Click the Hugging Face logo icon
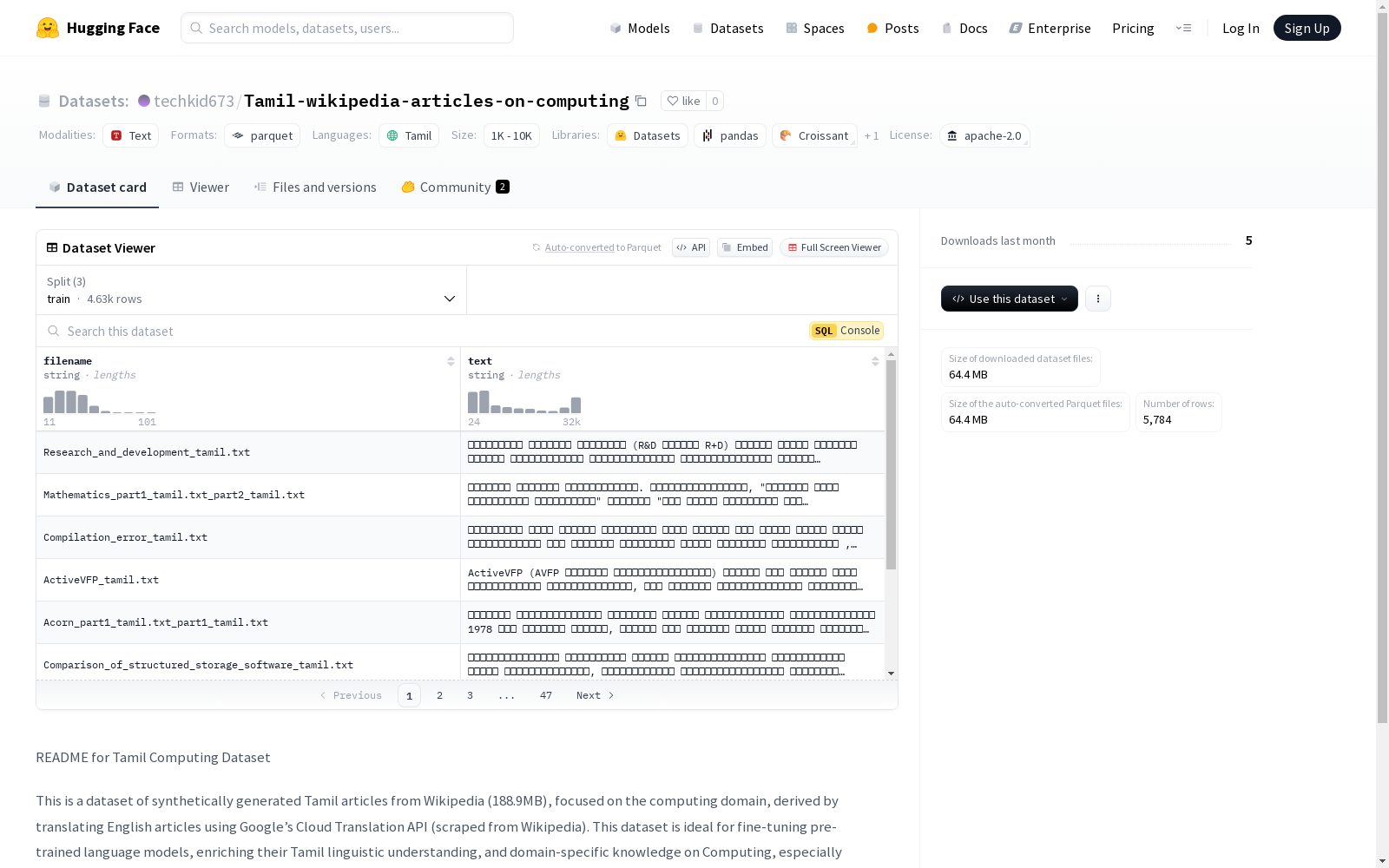1389x868 pixels. [48, 28]
